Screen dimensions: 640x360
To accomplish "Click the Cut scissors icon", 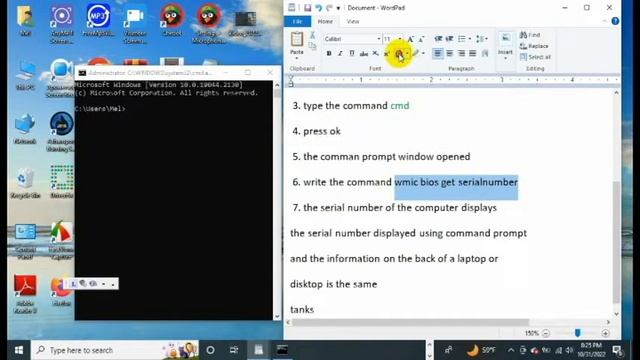I will pyautogui.click(x=312, y=36).
